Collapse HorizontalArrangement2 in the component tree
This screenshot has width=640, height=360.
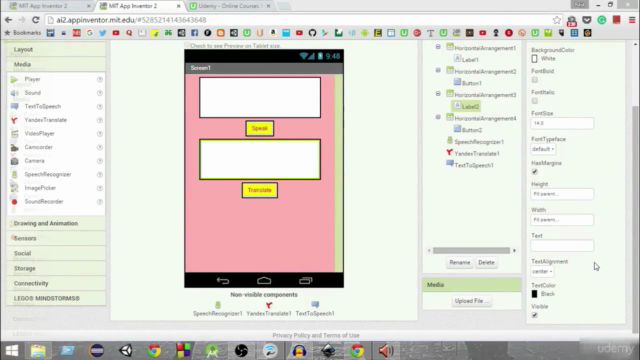[438, 70]
